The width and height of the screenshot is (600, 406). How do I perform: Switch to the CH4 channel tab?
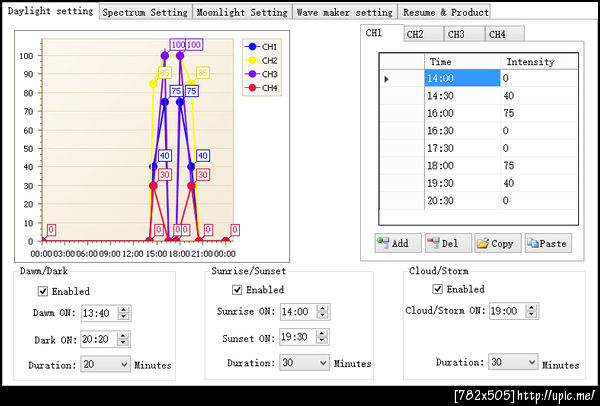[505, 34]
